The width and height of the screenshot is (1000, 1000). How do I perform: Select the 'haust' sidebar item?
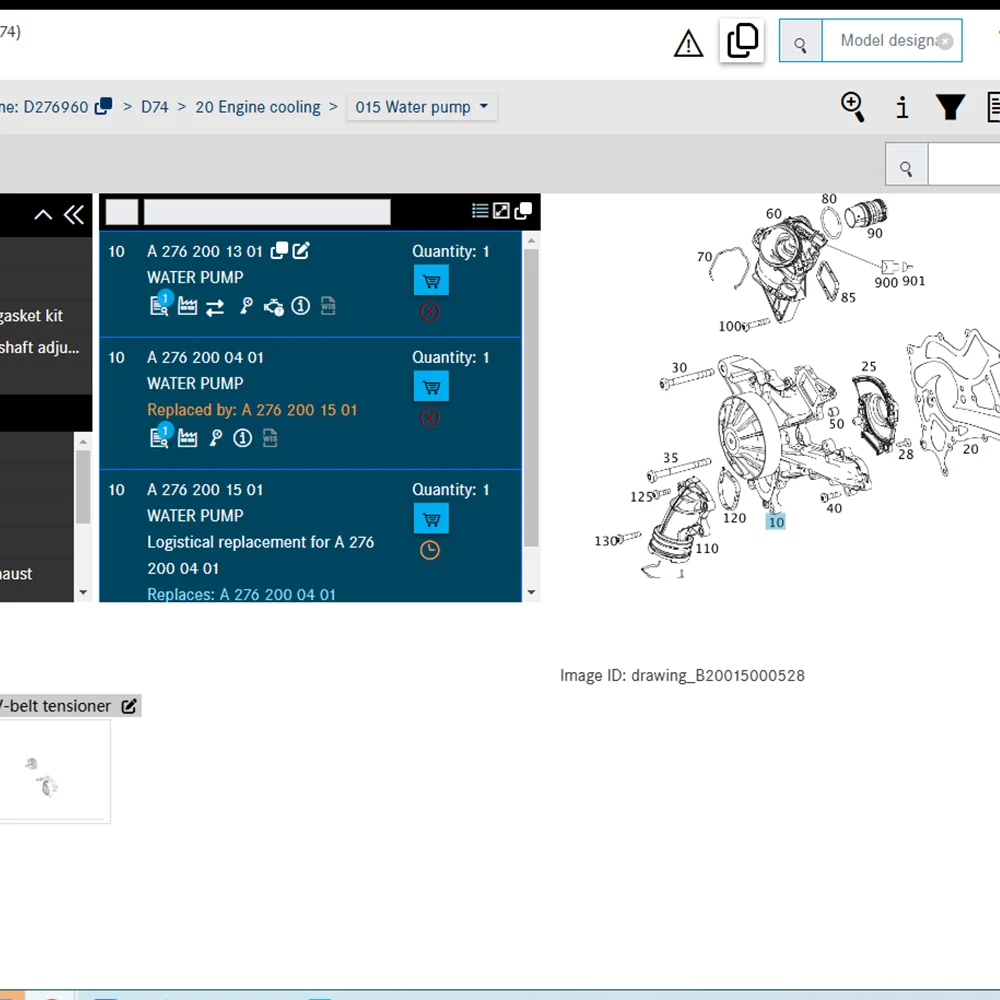(x=17, y=574)
